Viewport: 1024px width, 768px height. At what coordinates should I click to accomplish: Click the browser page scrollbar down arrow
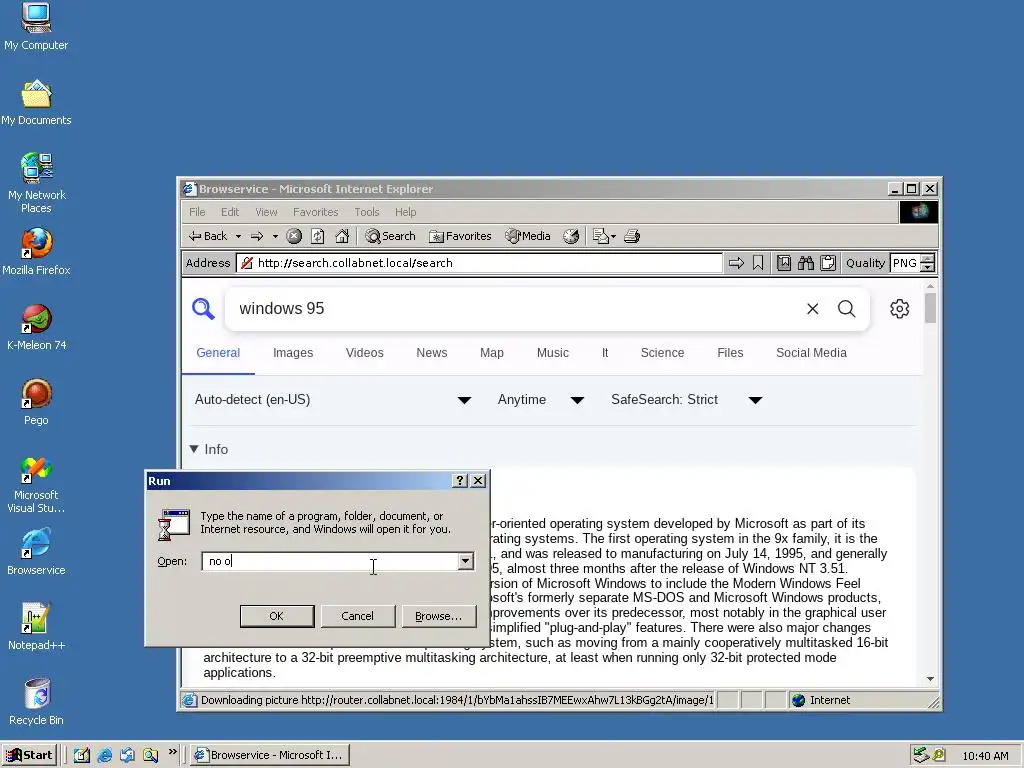click(931, 679)
